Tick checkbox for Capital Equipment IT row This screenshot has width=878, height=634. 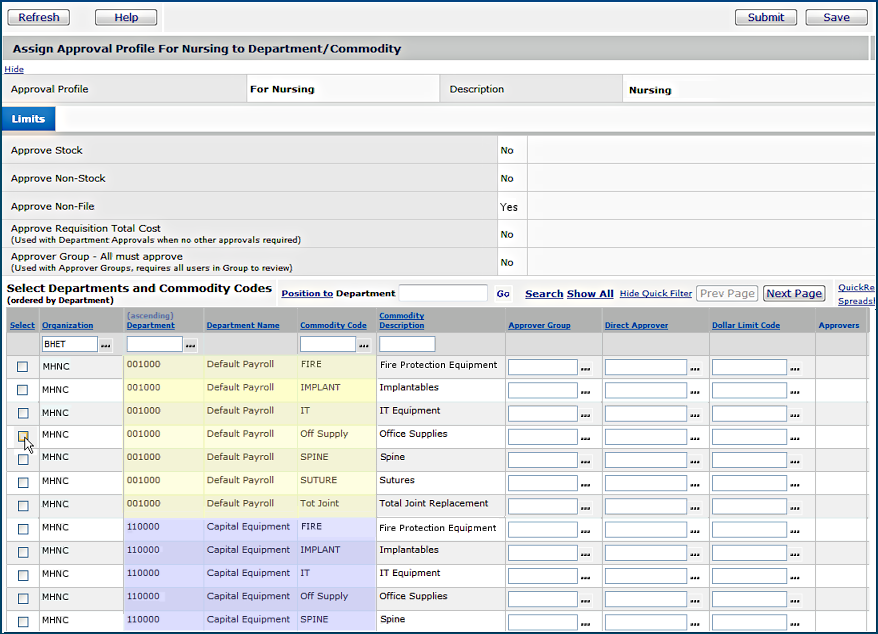23,575
